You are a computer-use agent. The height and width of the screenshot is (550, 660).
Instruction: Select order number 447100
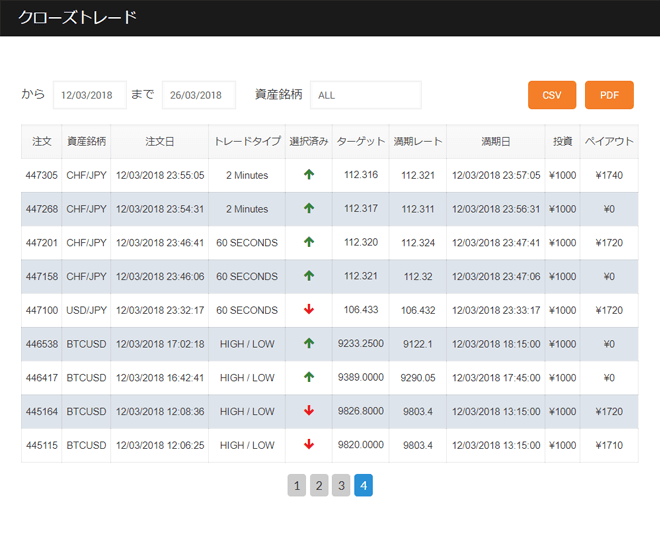(42, 310)
